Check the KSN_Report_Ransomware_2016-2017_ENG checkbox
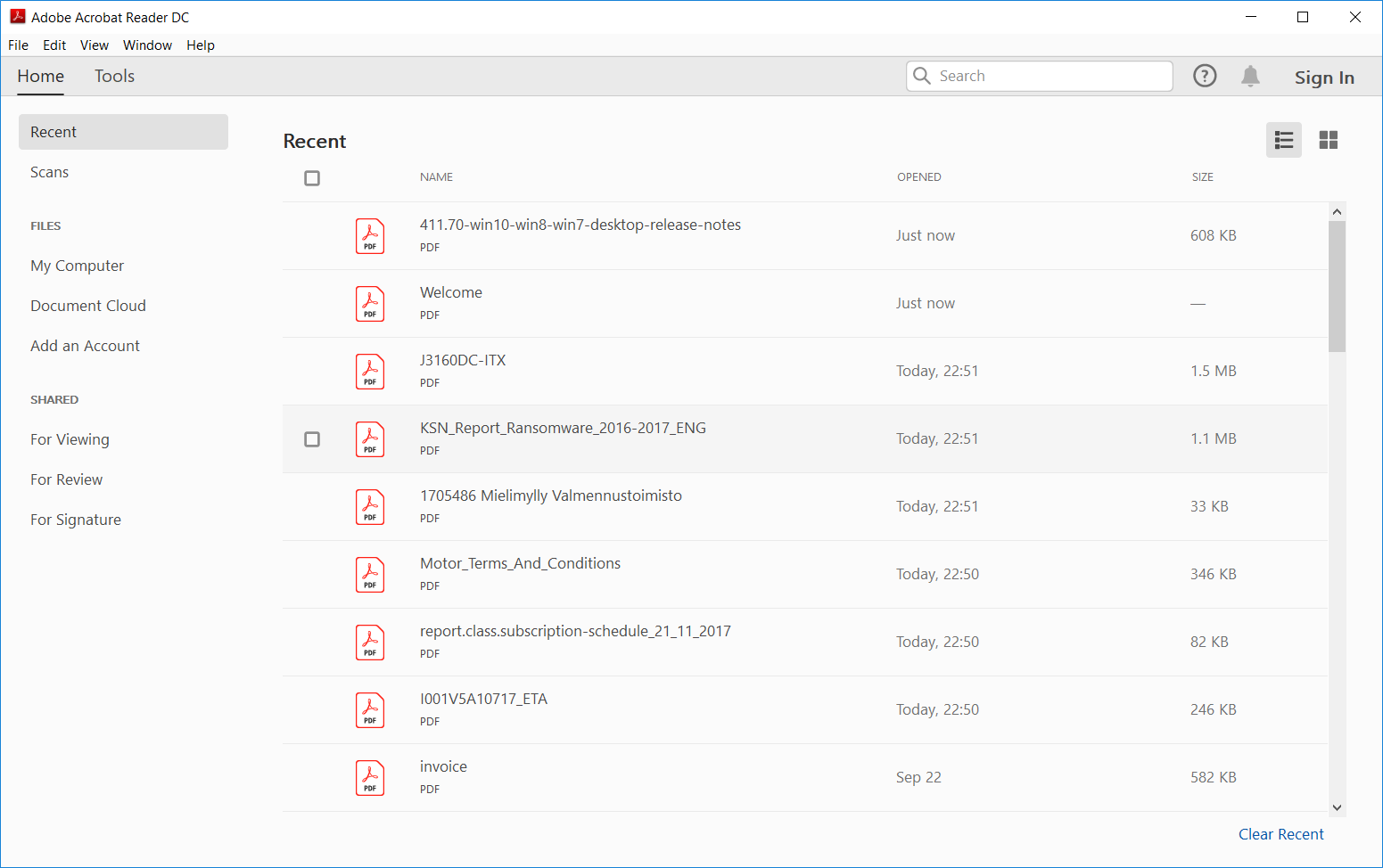Image resolution: width=1383 pixels, height=868 pixels. point(312,438)
